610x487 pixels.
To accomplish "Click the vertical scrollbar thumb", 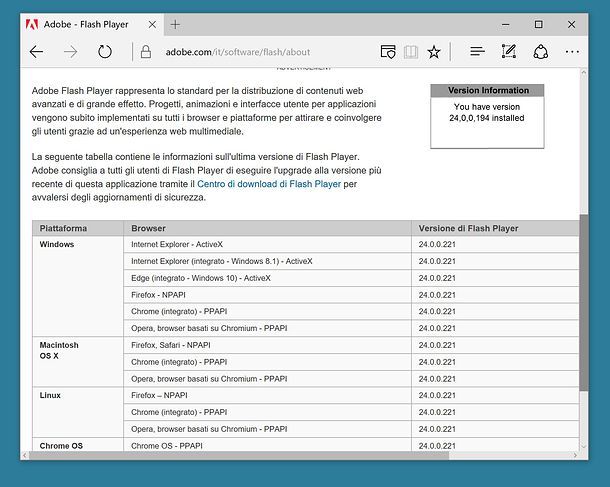I will pyautogui.click(x=584, y=303).
